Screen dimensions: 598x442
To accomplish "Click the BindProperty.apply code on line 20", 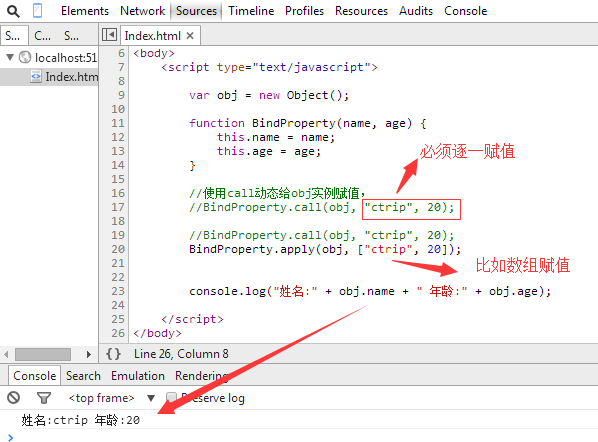I will pyautogui.click(x=325, y=249).
